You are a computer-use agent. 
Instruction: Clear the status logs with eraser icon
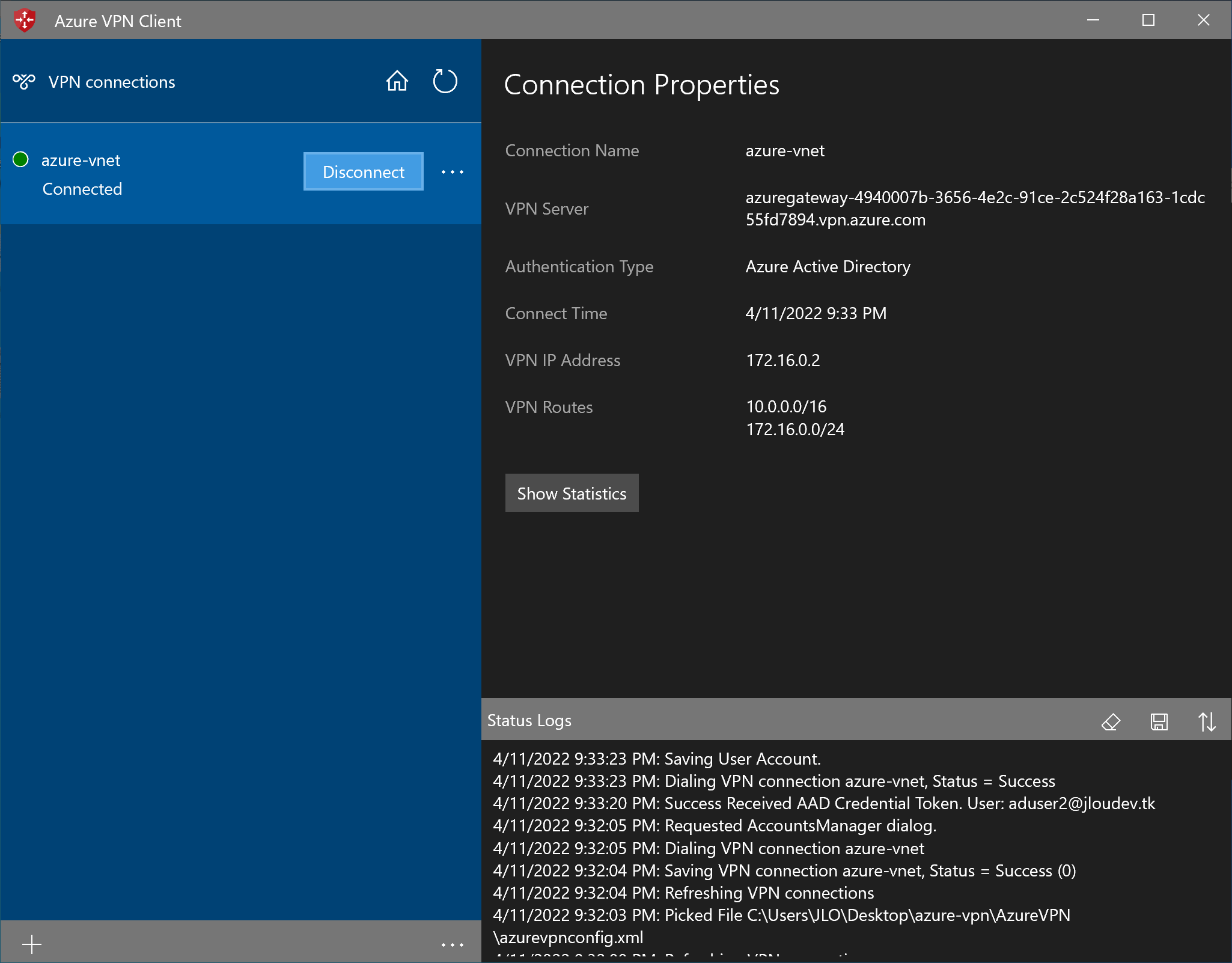click(x=1111, y=721)
